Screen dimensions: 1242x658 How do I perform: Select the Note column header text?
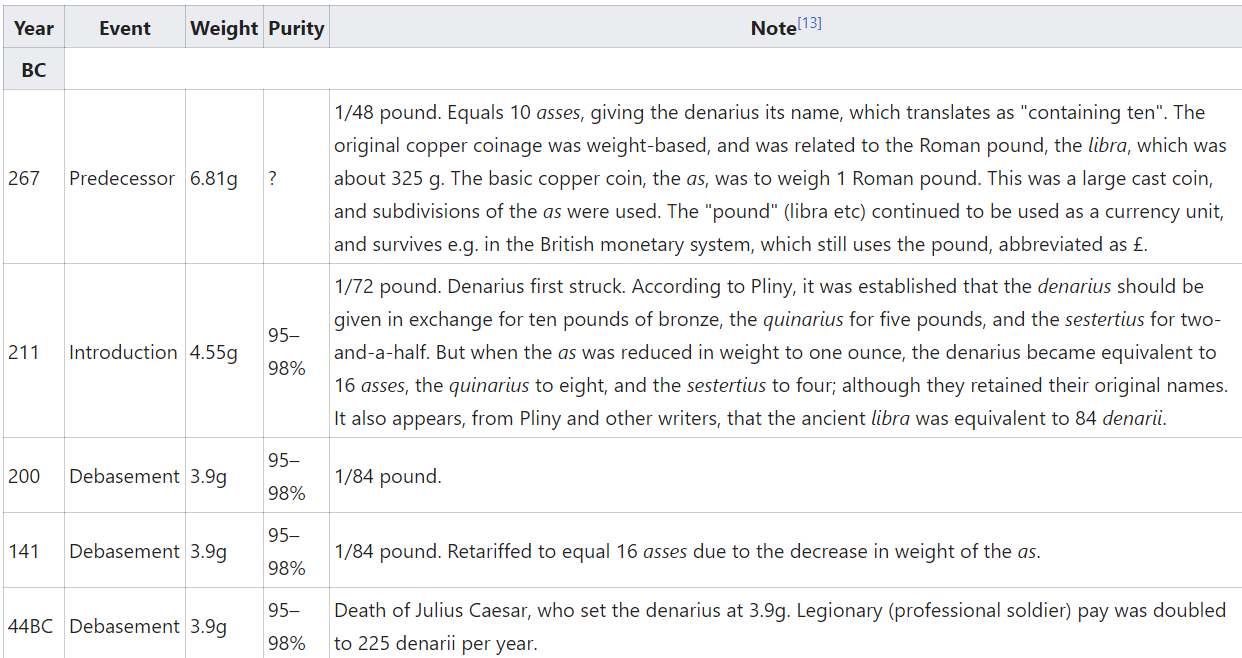(x=773, y=28)
